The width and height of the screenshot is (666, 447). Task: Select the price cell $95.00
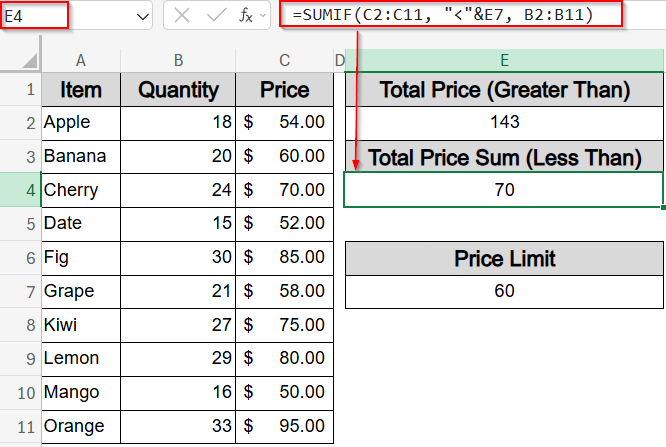(x=284, y=427)
